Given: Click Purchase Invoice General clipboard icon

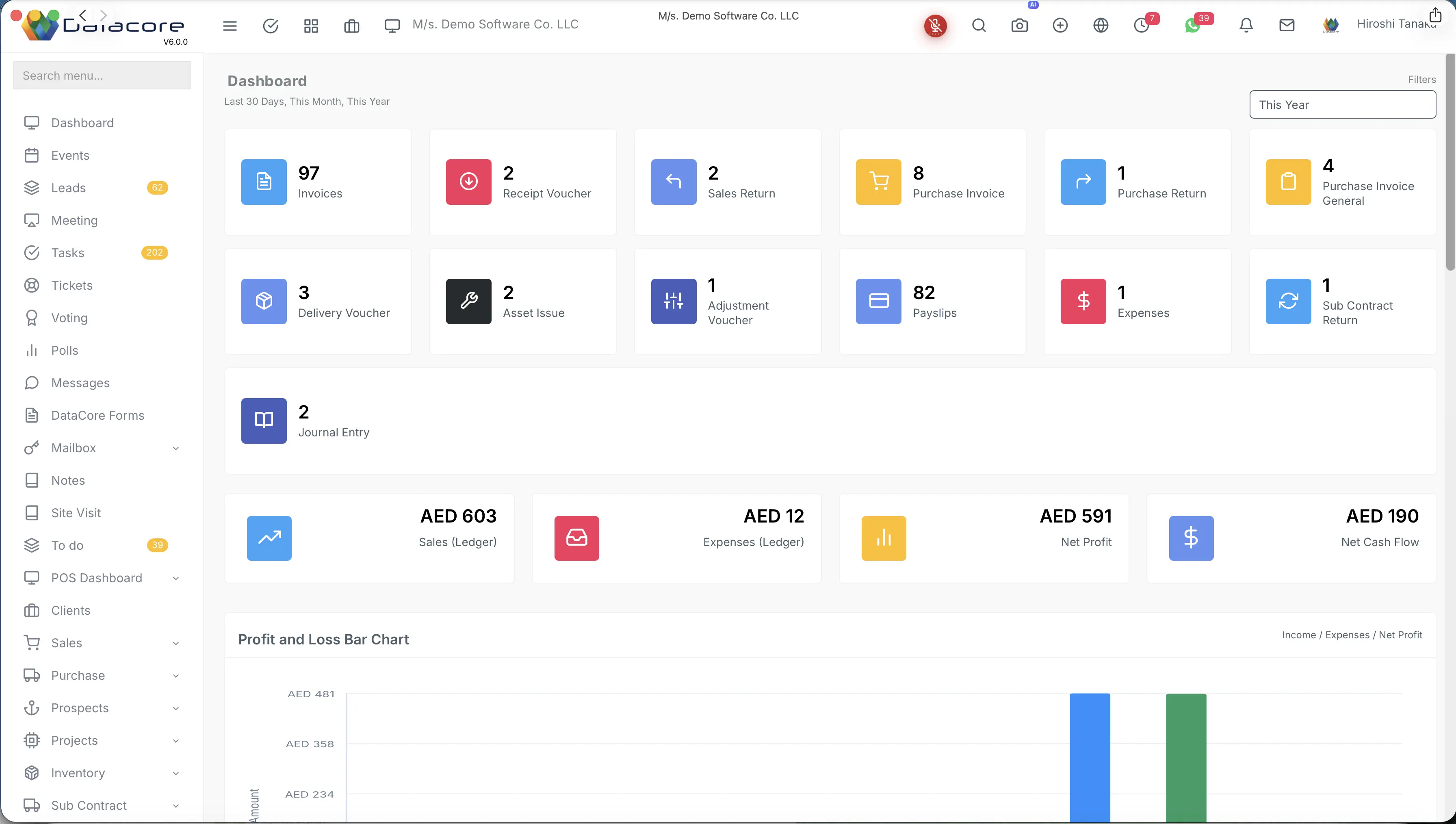Looking at the screenshot, I should [x=1288, y=182].
